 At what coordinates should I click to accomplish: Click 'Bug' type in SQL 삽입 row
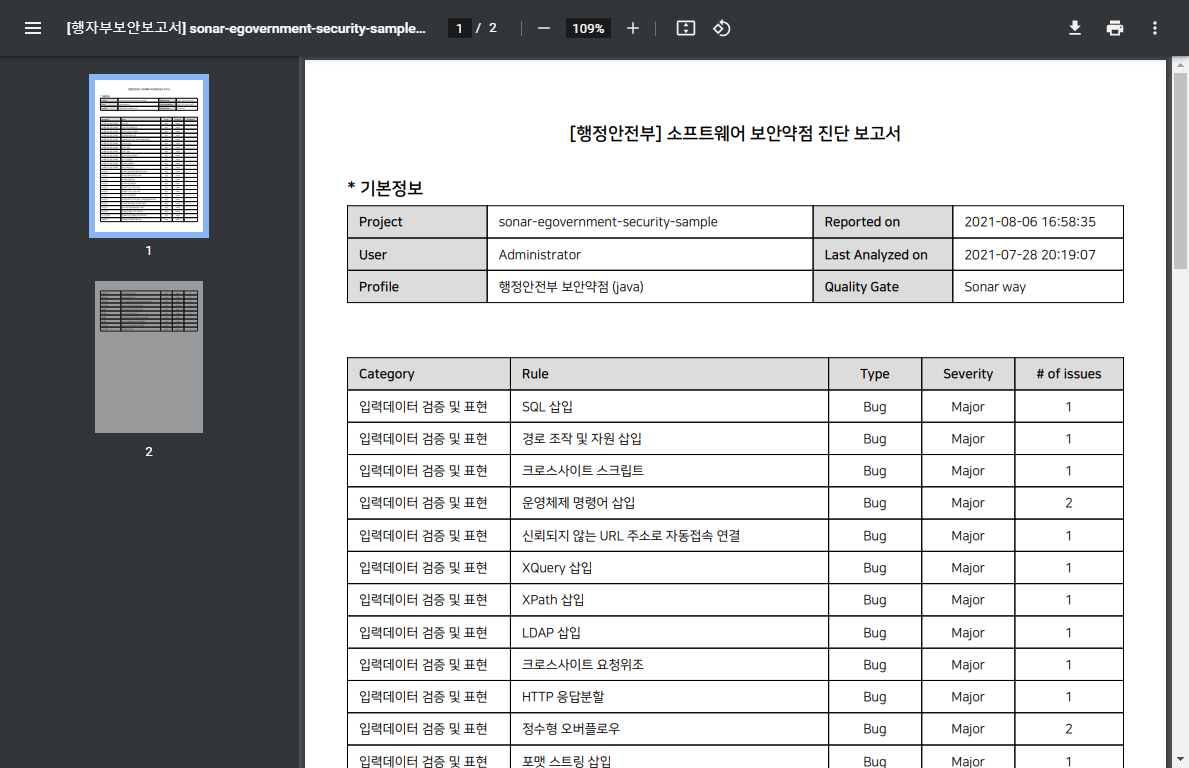click(874, 406)
